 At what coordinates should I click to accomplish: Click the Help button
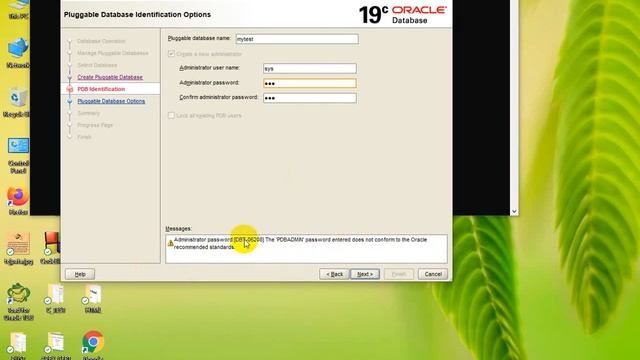pyautogui.click(x=80, y=274)
